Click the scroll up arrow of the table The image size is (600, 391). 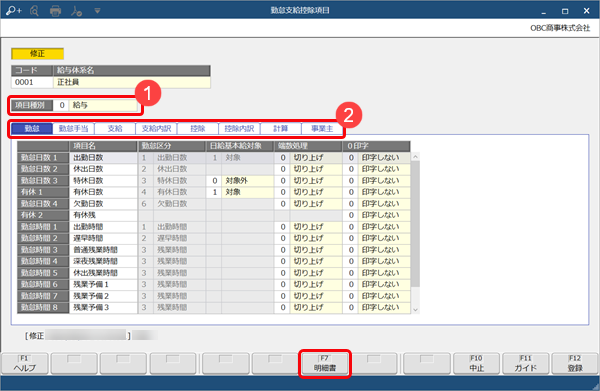click(415, 157)
